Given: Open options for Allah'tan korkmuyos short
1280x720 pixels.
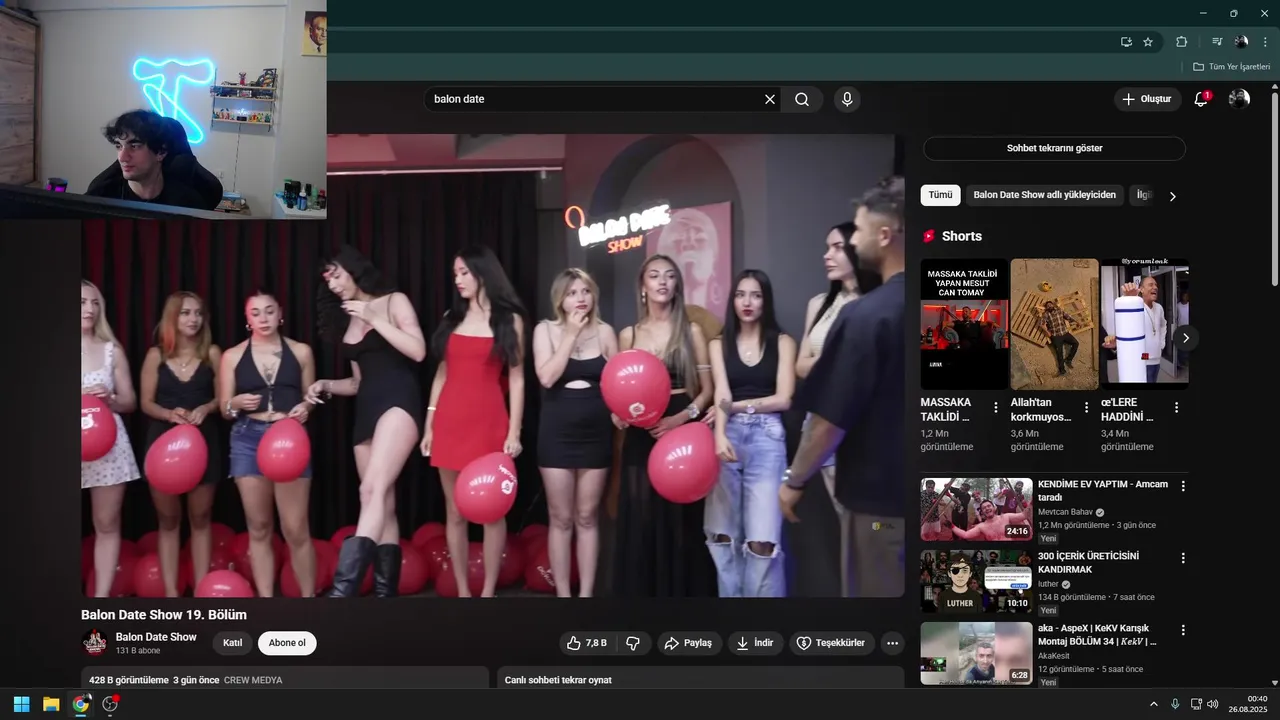Looking at the screenshot, I should point(1086,407).
